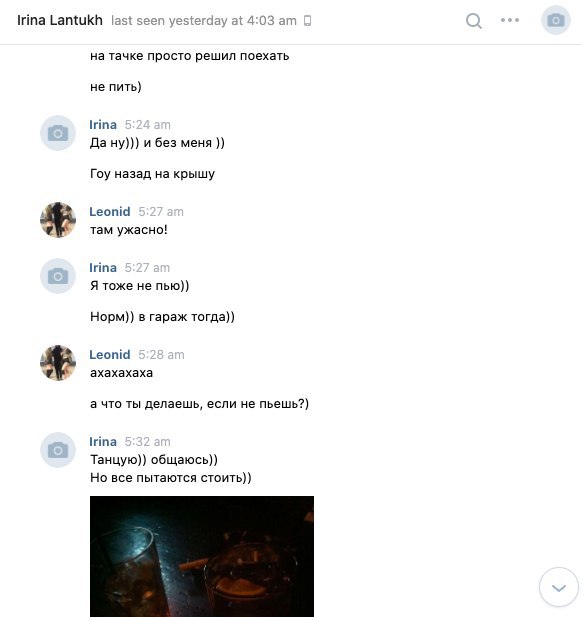
Task: Select the message "там ужасно!"
Action: 129,230
